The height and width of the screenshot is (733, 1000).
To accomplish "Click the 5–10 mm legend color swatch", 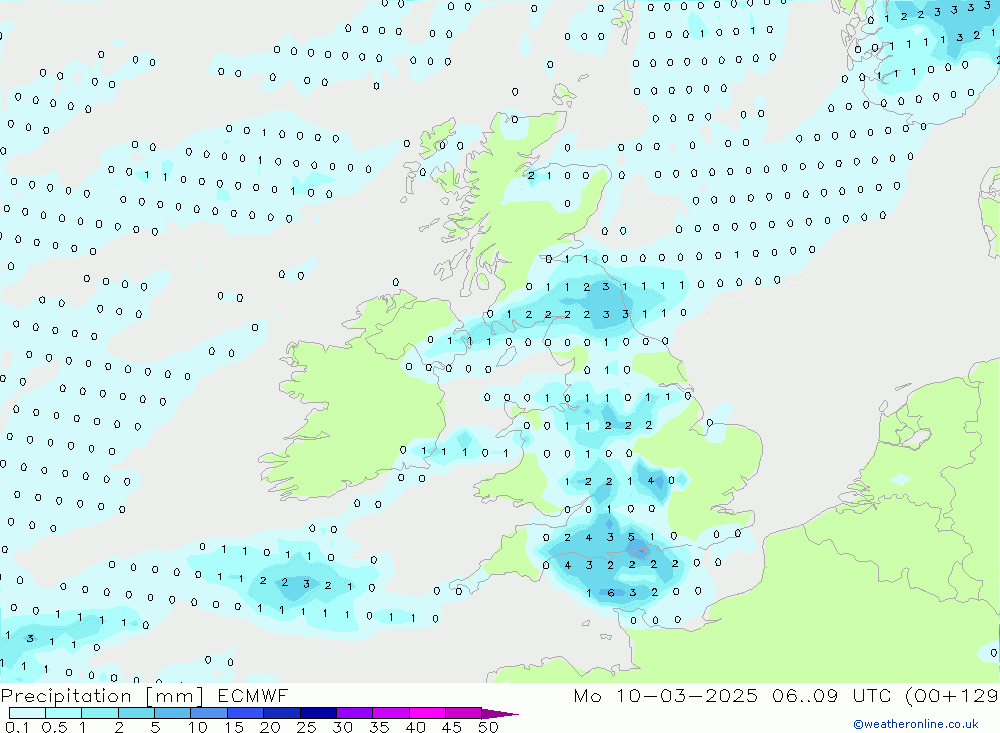I will [x=173, y=713].
